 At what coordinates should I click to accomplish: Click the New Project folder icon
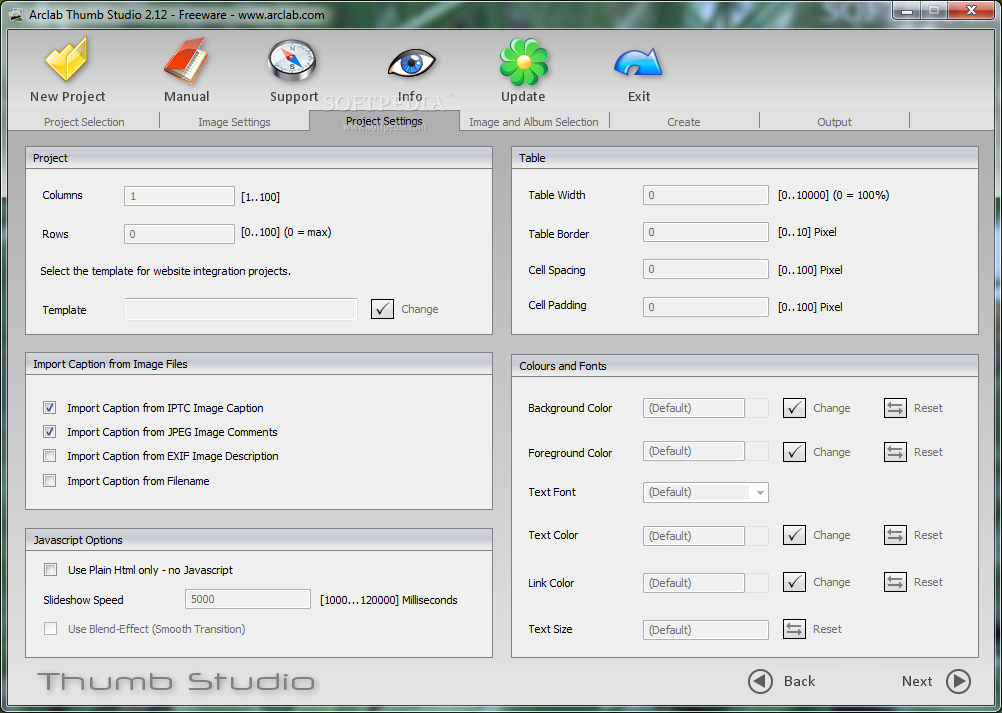point(66,59)
